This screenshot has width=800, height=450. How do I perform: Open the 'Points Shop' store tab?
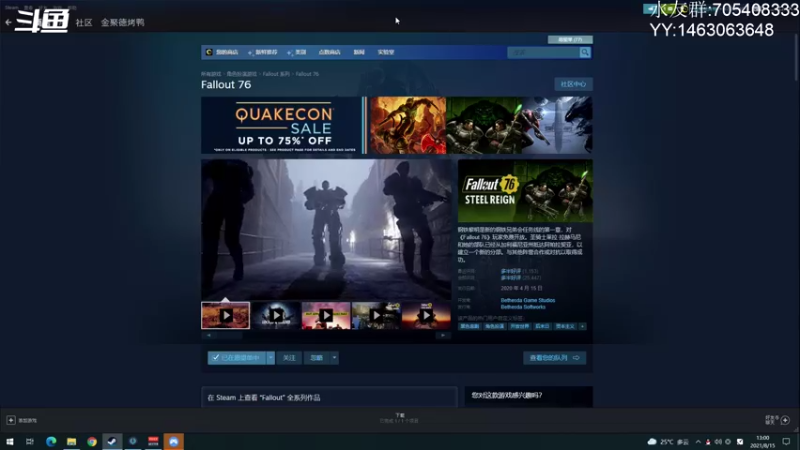330,52
